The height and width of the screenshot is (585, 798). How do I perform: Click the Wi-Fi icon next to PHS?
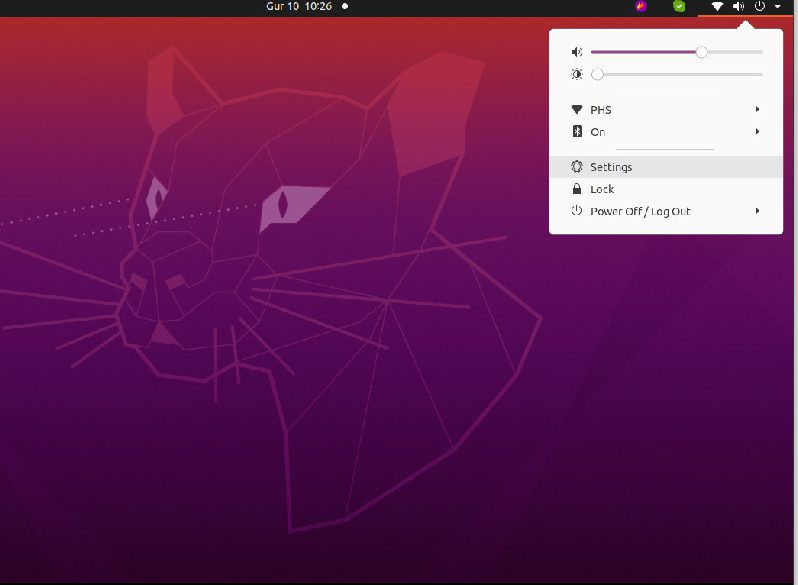point(577,109)
